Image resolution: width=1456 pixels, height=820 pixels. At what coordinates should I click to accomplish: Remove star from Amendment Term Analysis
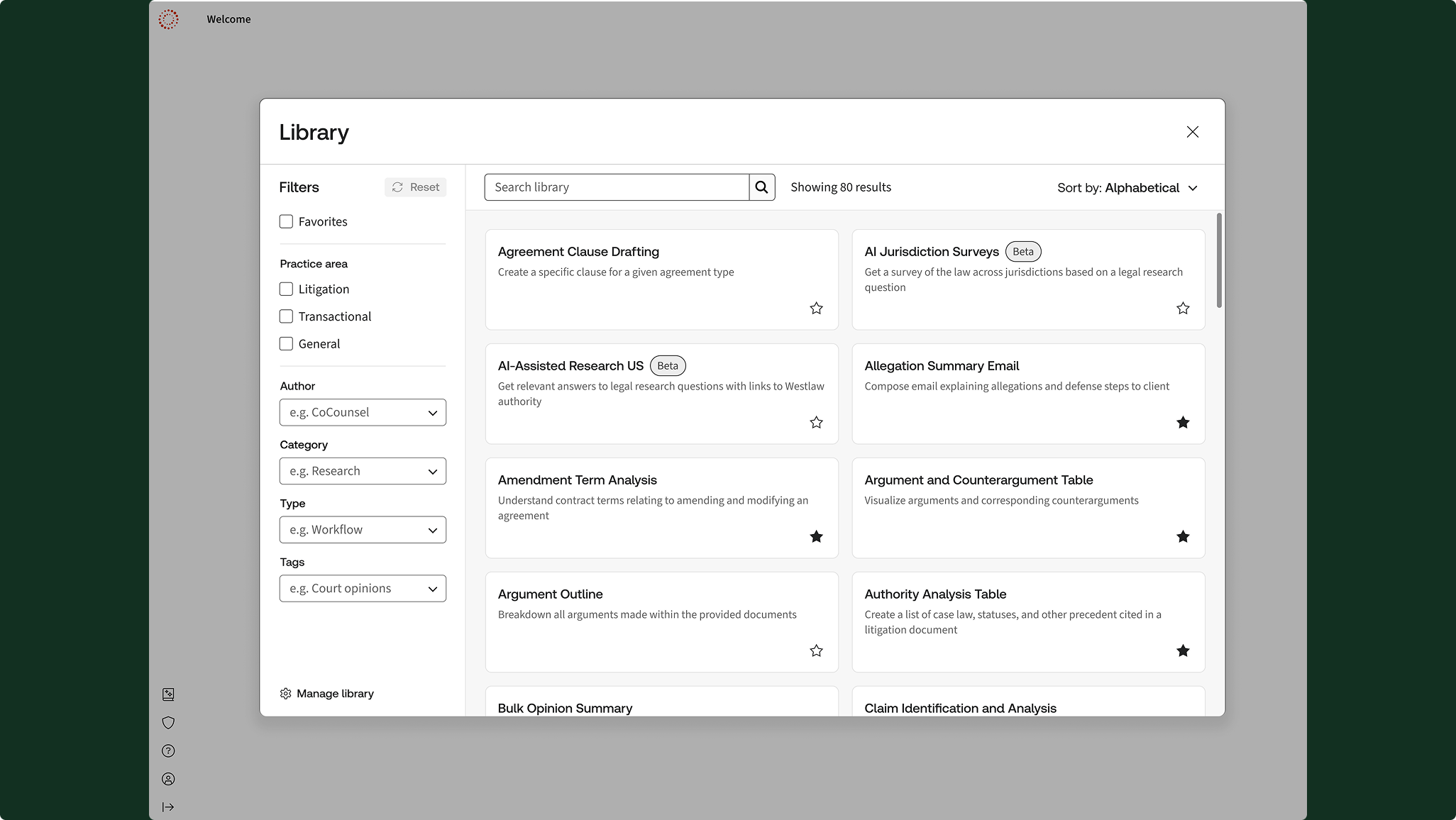816,537
